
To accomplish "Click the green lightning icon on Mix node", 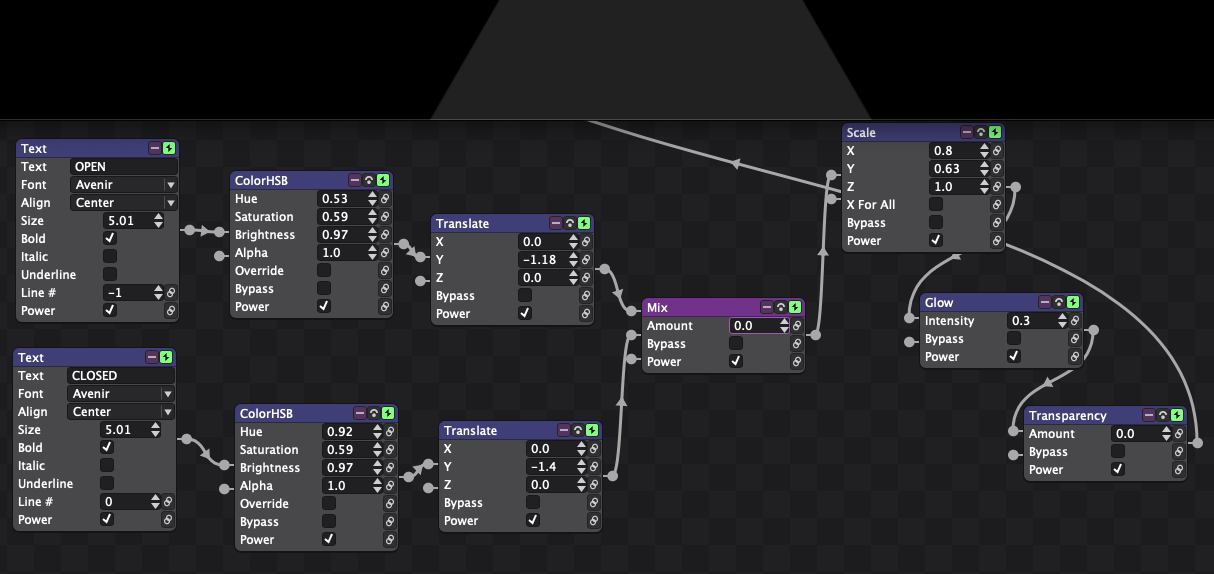I will (794, 307).
